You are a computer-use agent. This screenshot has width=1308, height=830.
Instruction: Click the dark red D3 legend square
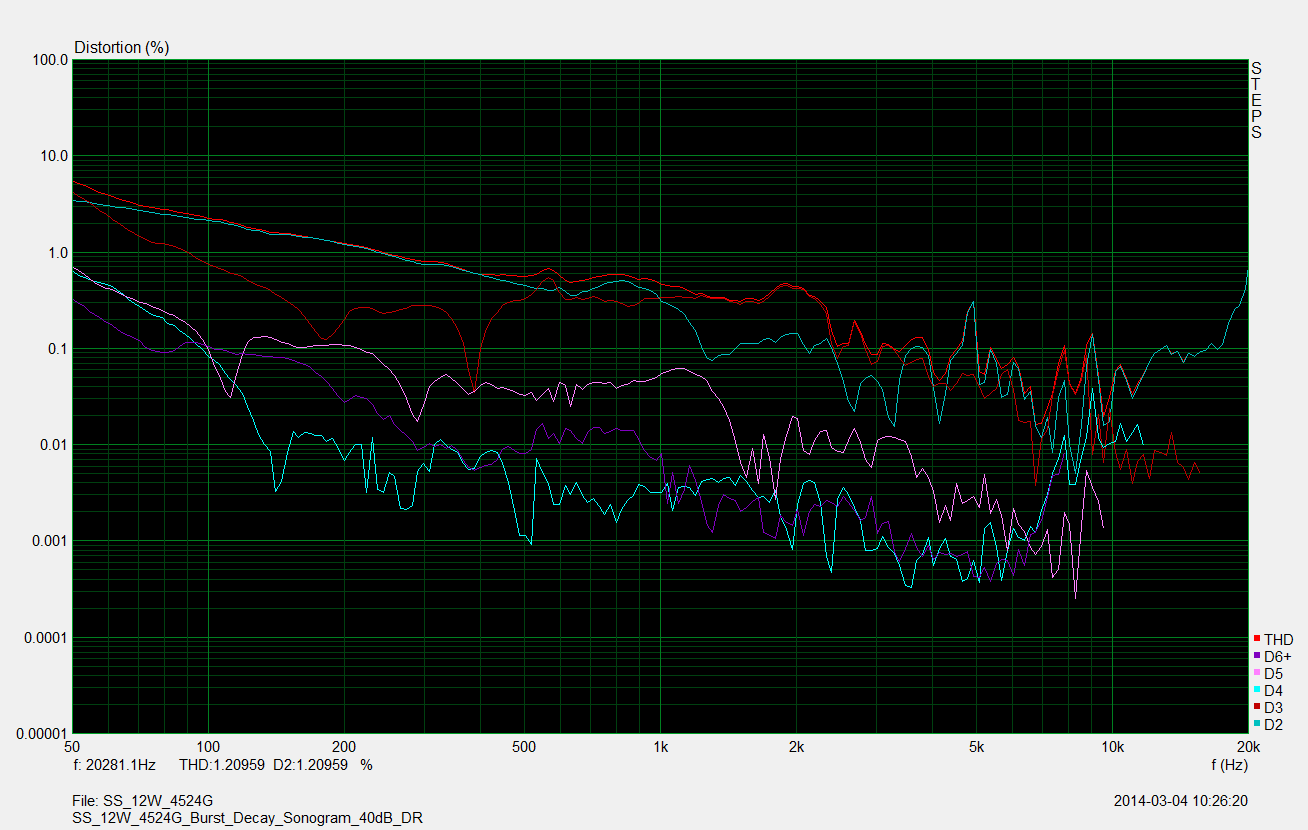(x=1256, y=707)
